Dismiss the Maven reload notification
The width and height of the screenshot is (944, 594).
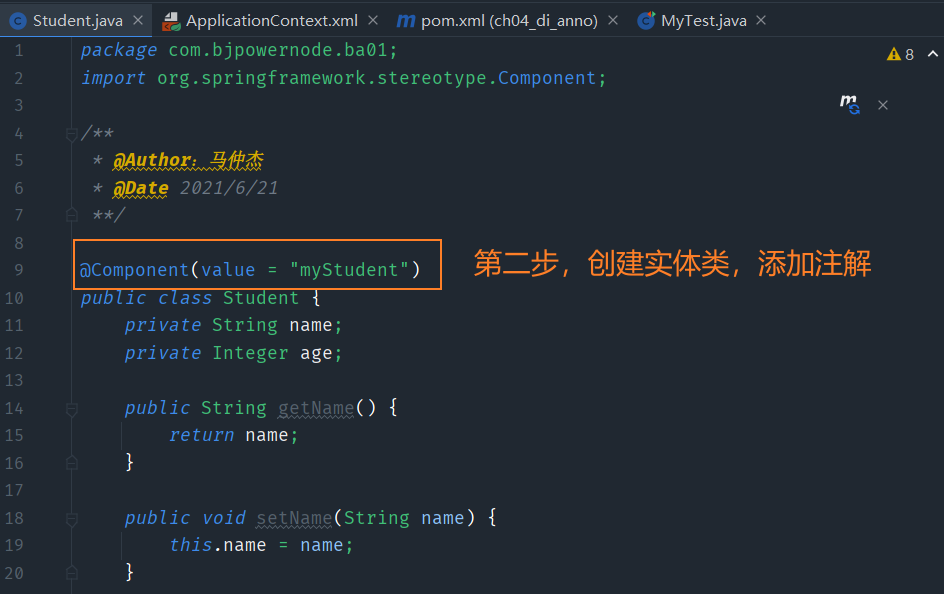point(883,105)
